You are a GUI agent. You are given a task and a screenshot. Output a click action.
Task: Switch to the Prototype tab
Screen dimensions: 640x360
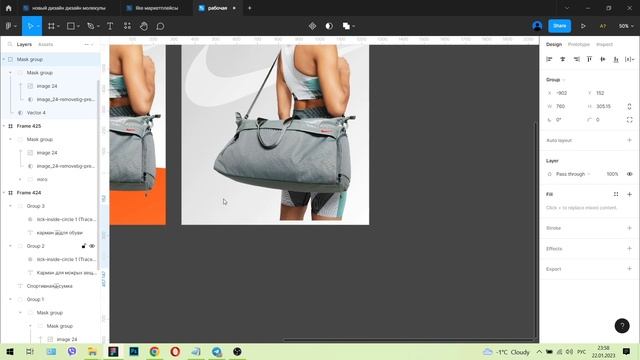click(x=579, y=44)
